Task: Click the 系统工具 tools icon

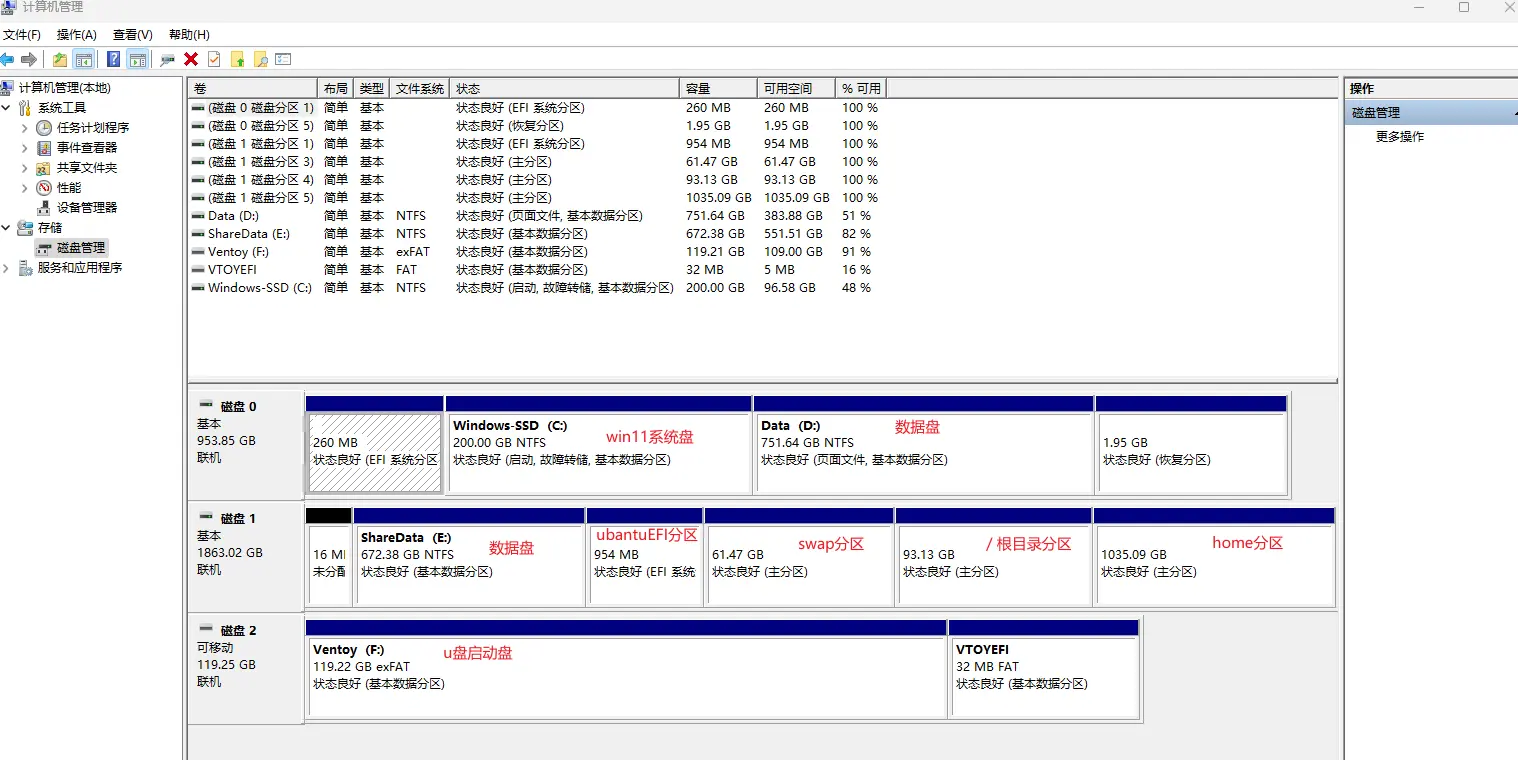Action: (25, 108)
